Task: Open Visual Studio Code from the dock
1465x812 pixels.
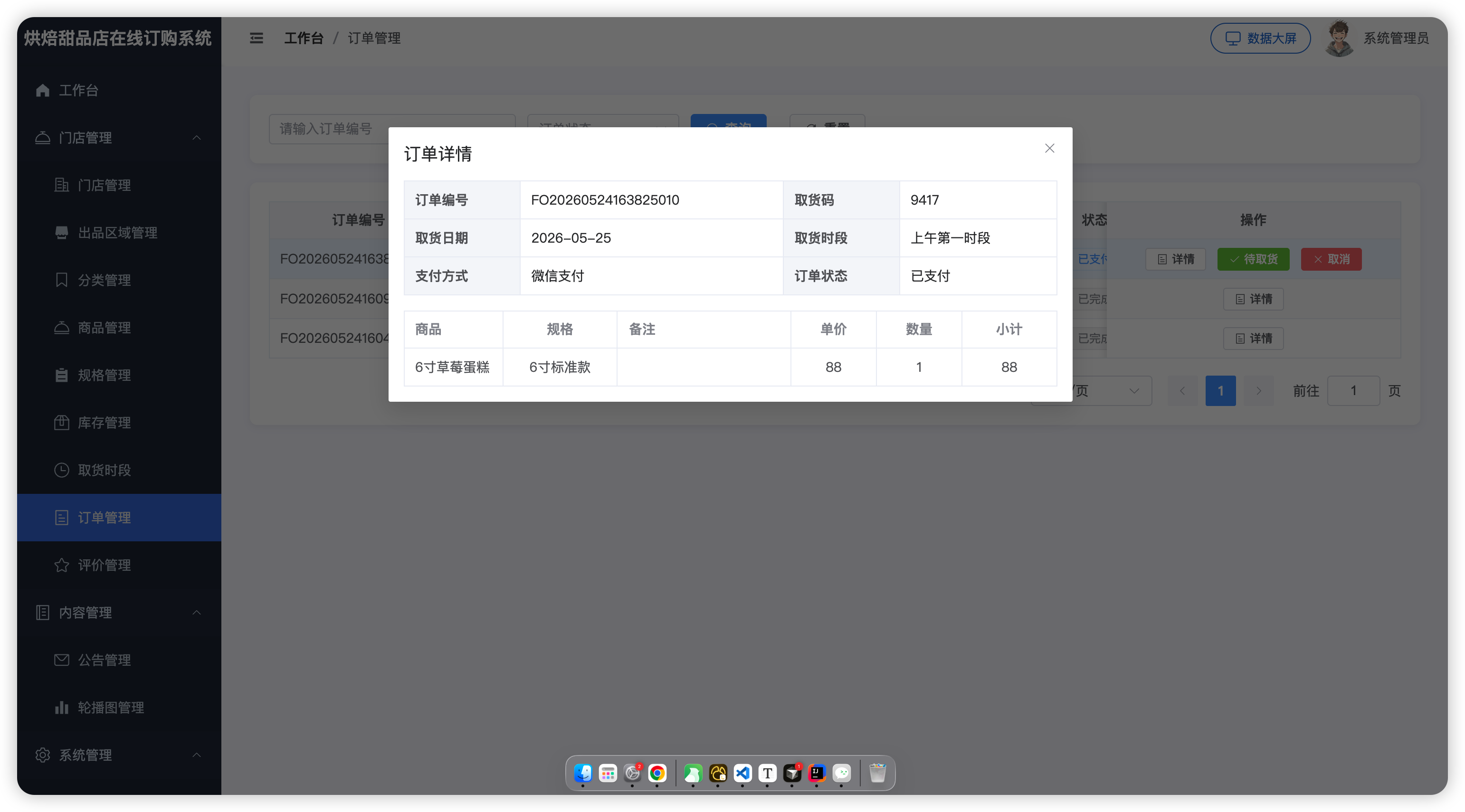Action: (x=743, y=773)
